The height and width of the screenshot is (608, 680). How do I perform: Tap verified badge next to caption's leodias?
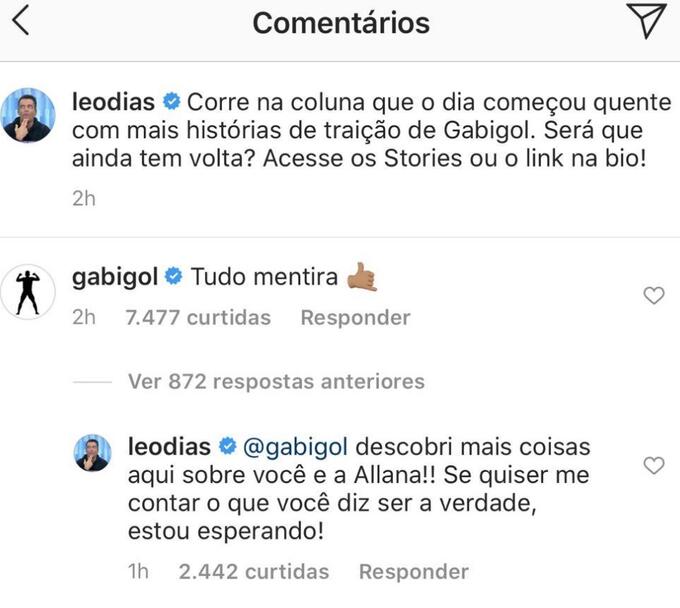(170, 102)
